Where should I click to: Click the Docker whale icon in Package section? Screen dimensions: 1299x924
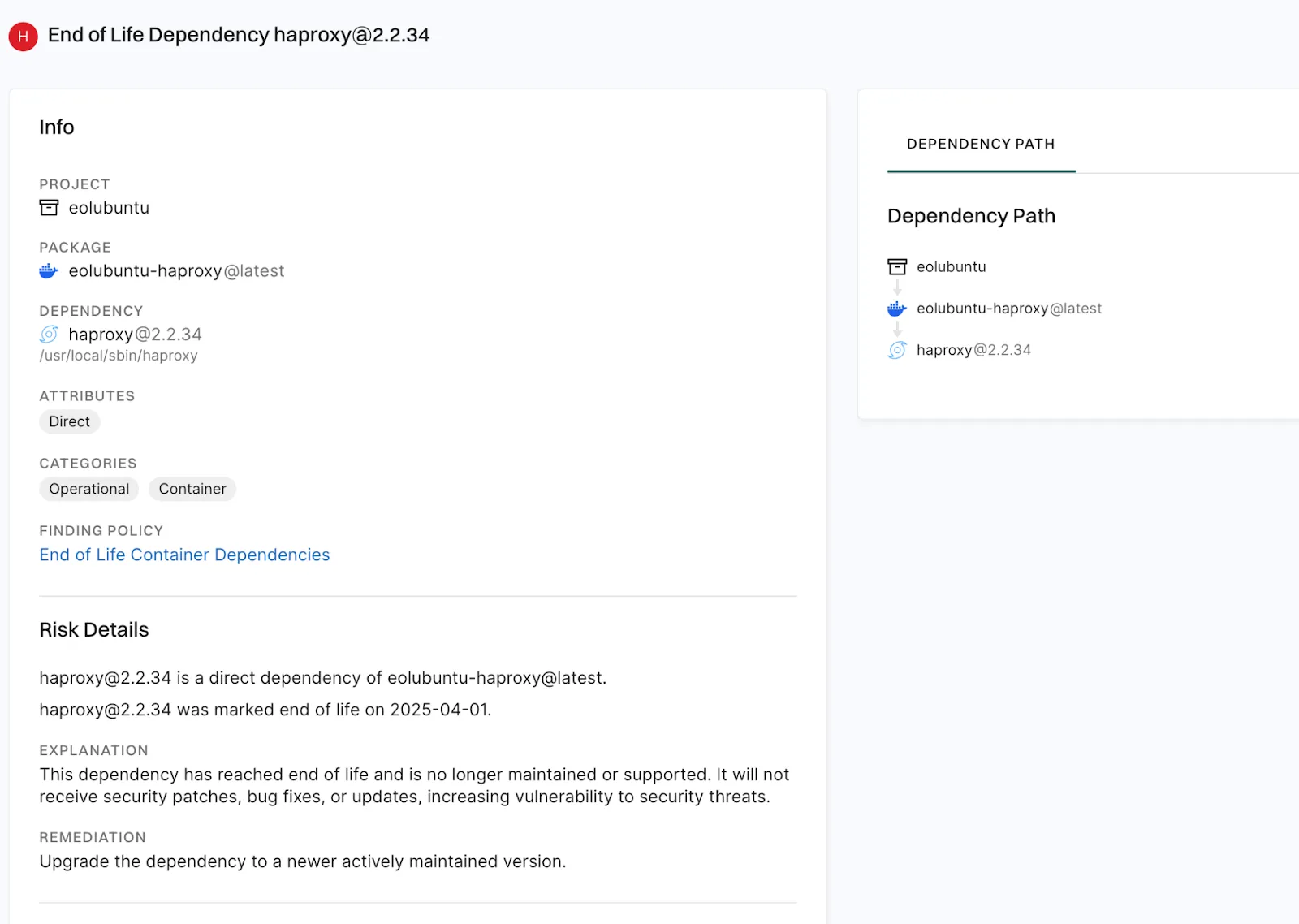click(x=49, y=271)
